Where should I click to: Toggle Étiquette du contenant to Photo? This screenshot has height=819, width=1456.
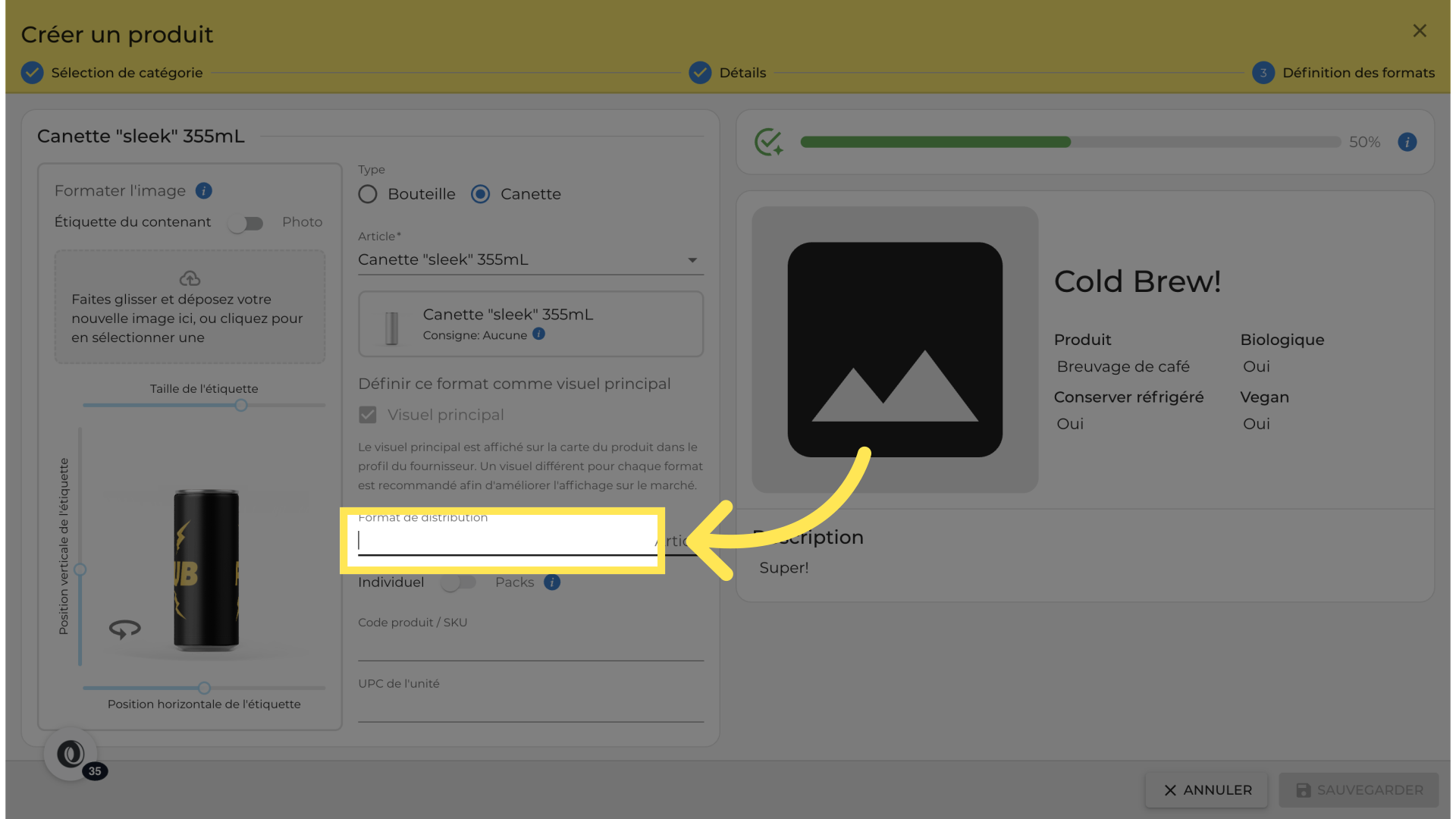click(x=246, y=223)
